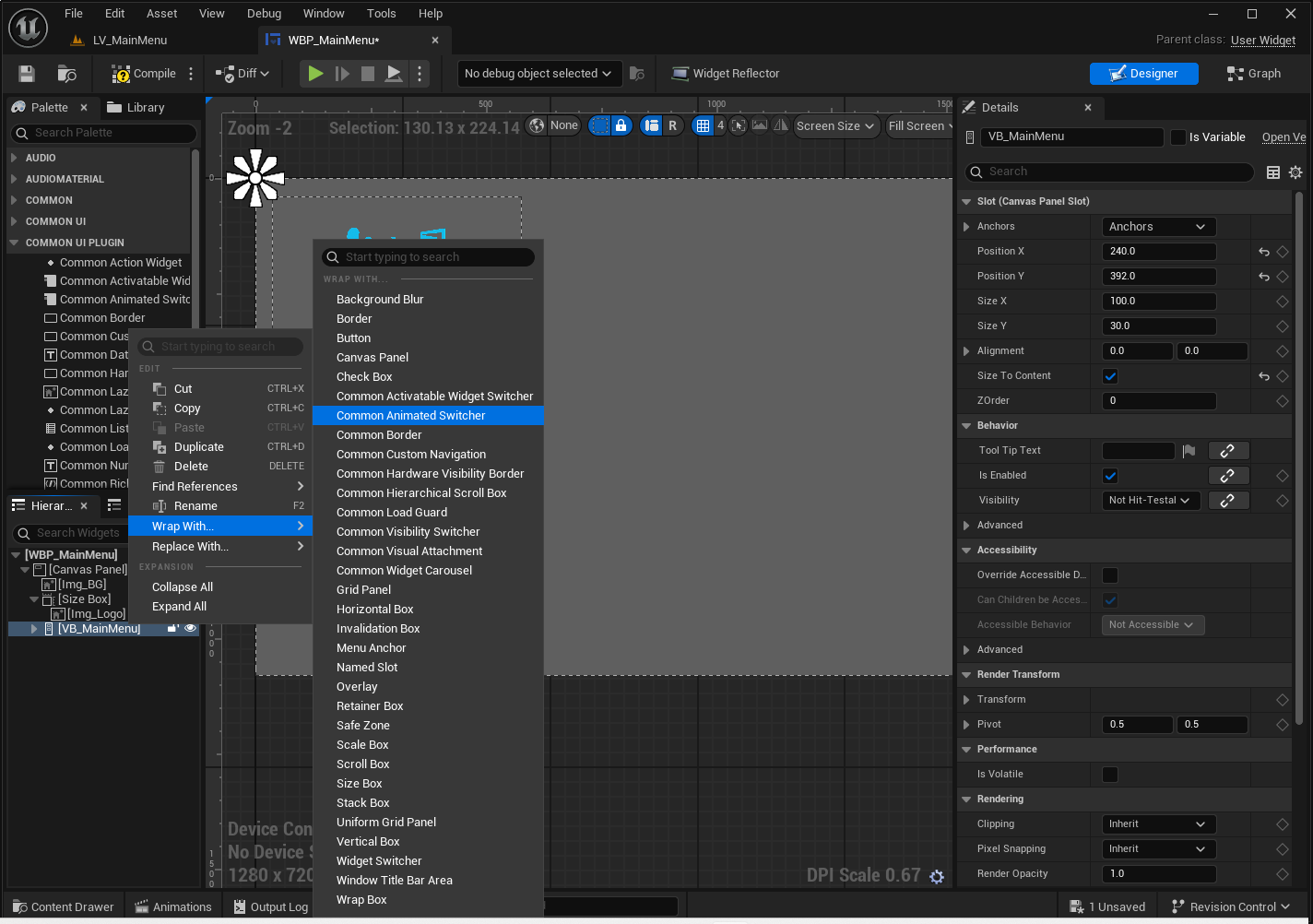Screen dimensions: 1313x924
Task: Toggle layout transform mode icon
Action: pyautogui.click(x=652, y=126)
